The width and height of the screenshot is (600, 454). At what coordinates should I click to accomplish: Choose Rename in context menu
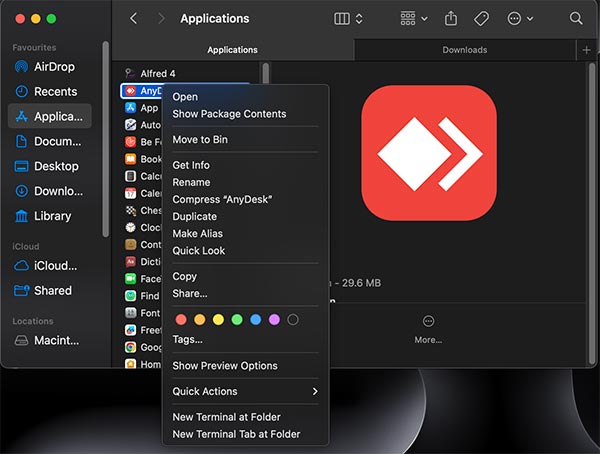(245, 182)
